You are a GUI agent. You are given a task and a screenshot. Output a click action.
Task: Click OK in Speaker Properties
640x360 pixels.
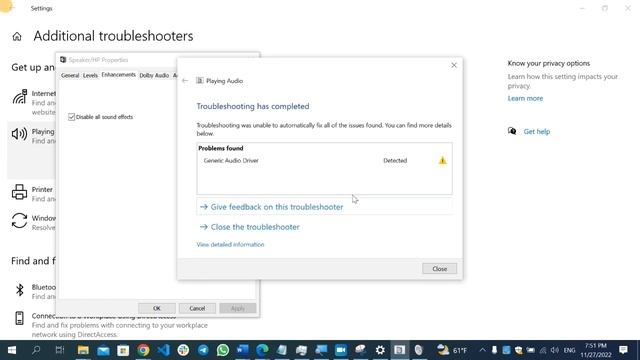157,308
